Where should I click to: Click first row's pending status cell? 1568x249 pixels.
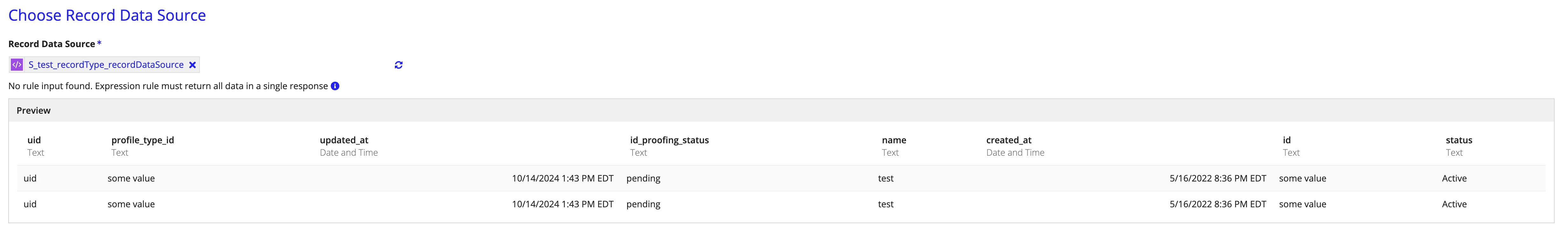tap(643, 178)
